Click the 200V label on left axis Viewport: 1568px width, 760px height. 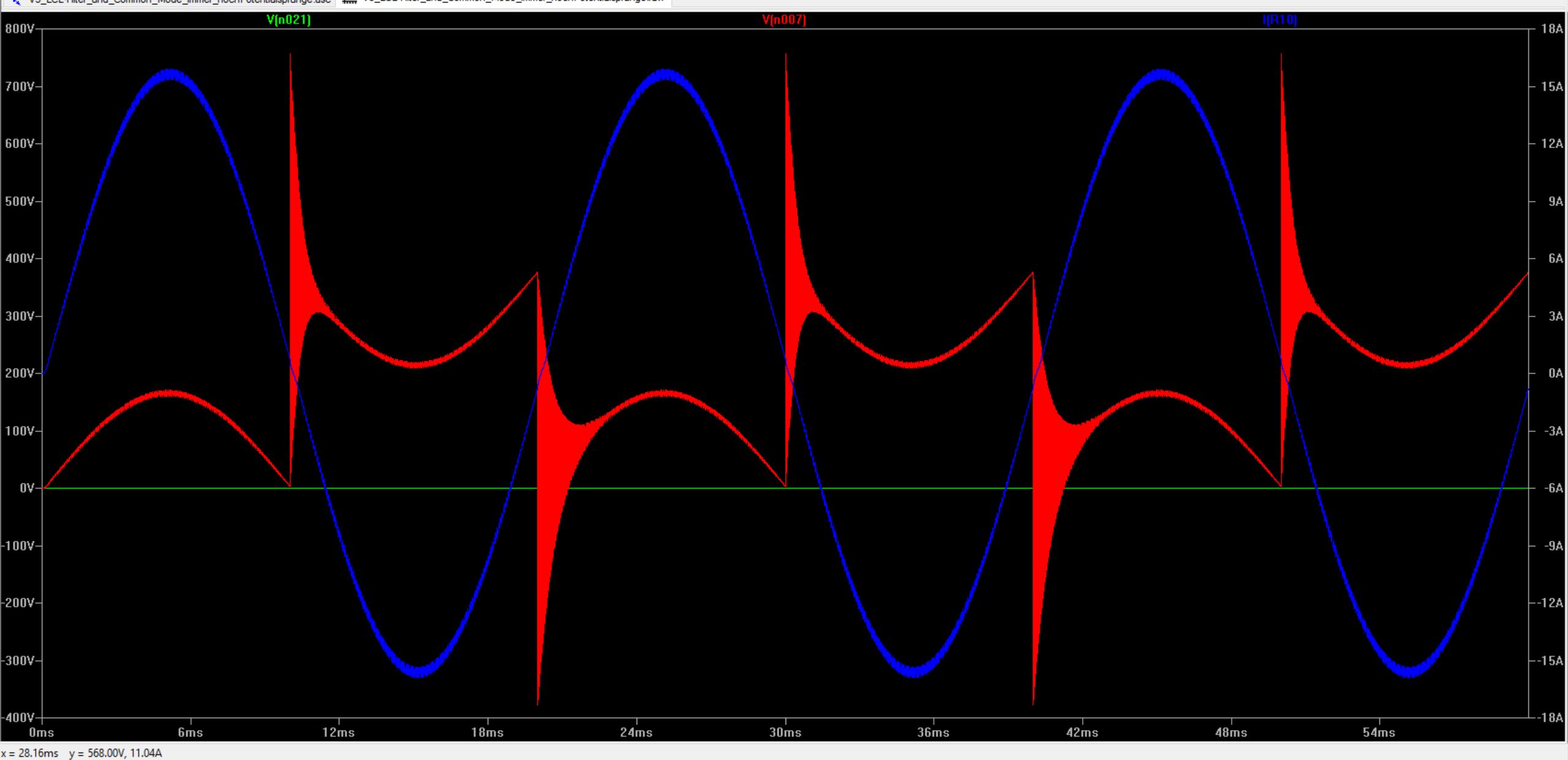click(x=20, y=374)
